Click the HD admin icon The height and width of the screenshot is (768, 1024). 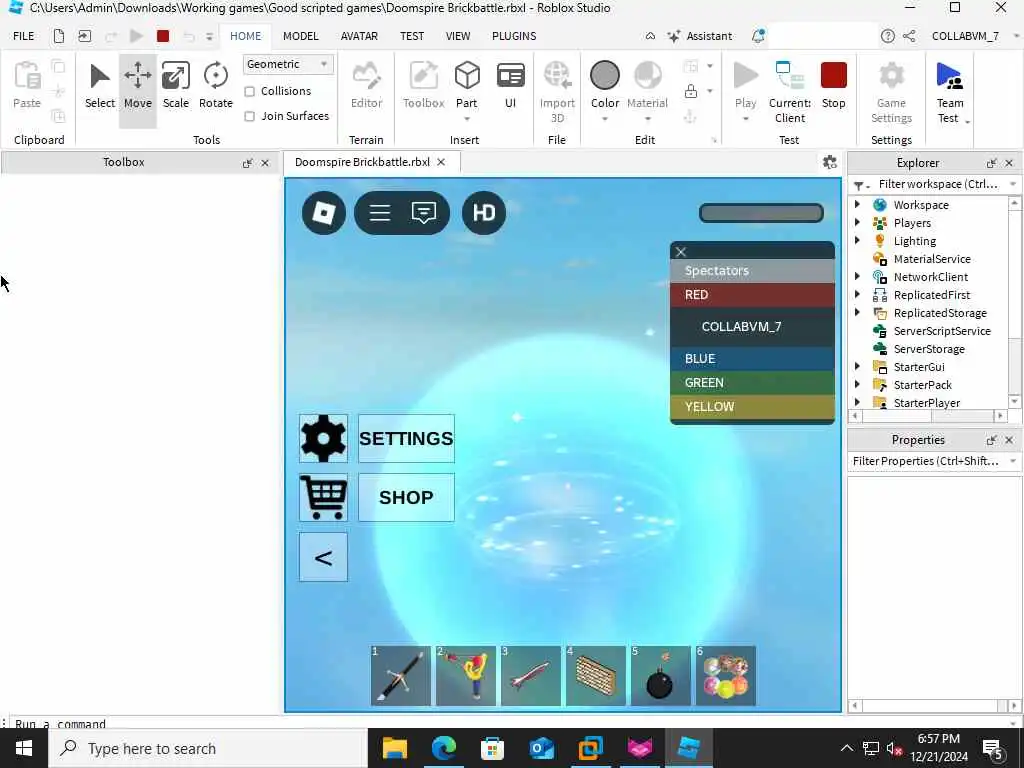point(484,212)
